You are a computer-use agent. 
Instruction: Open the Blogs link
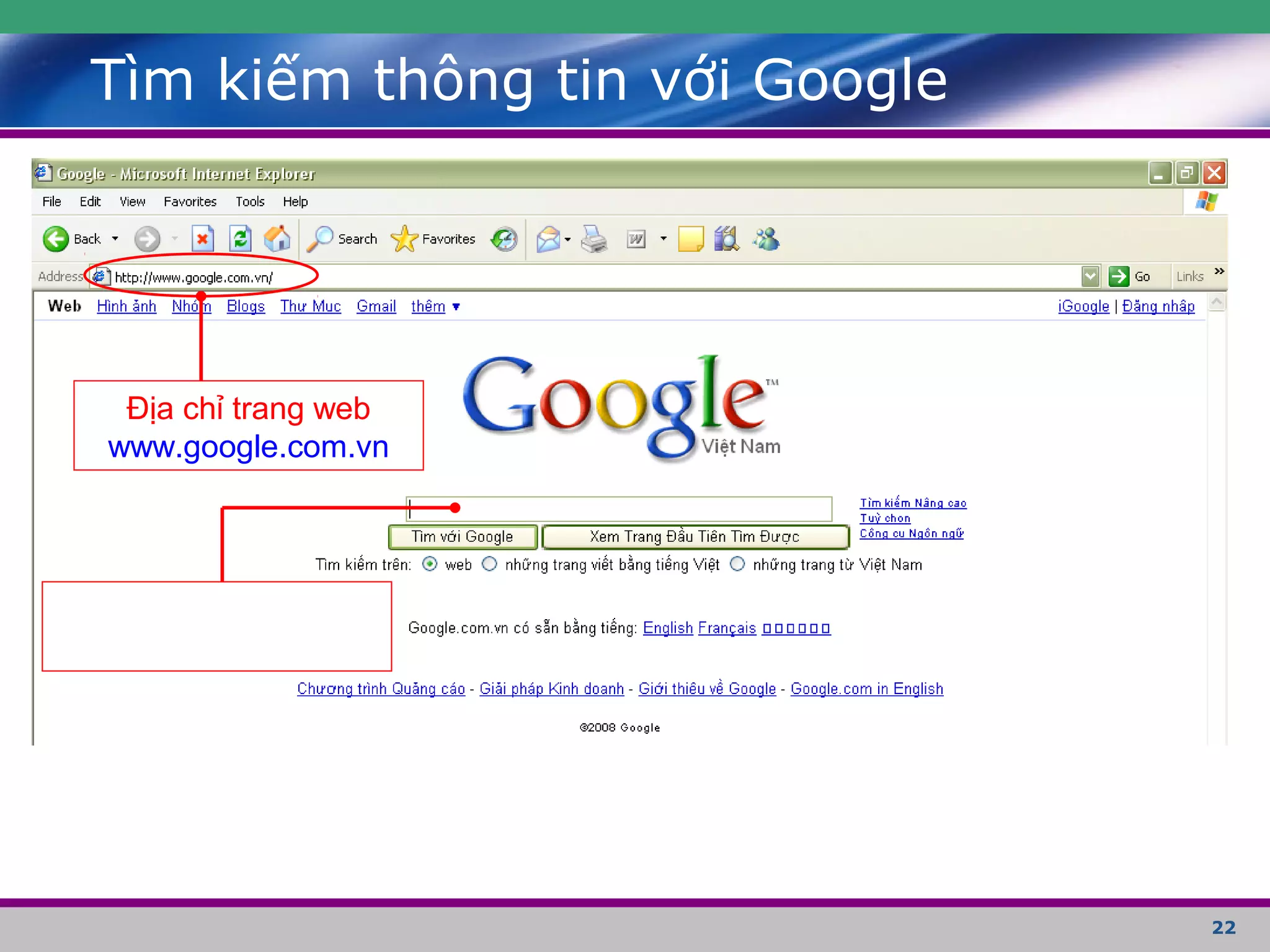(246, 306)
